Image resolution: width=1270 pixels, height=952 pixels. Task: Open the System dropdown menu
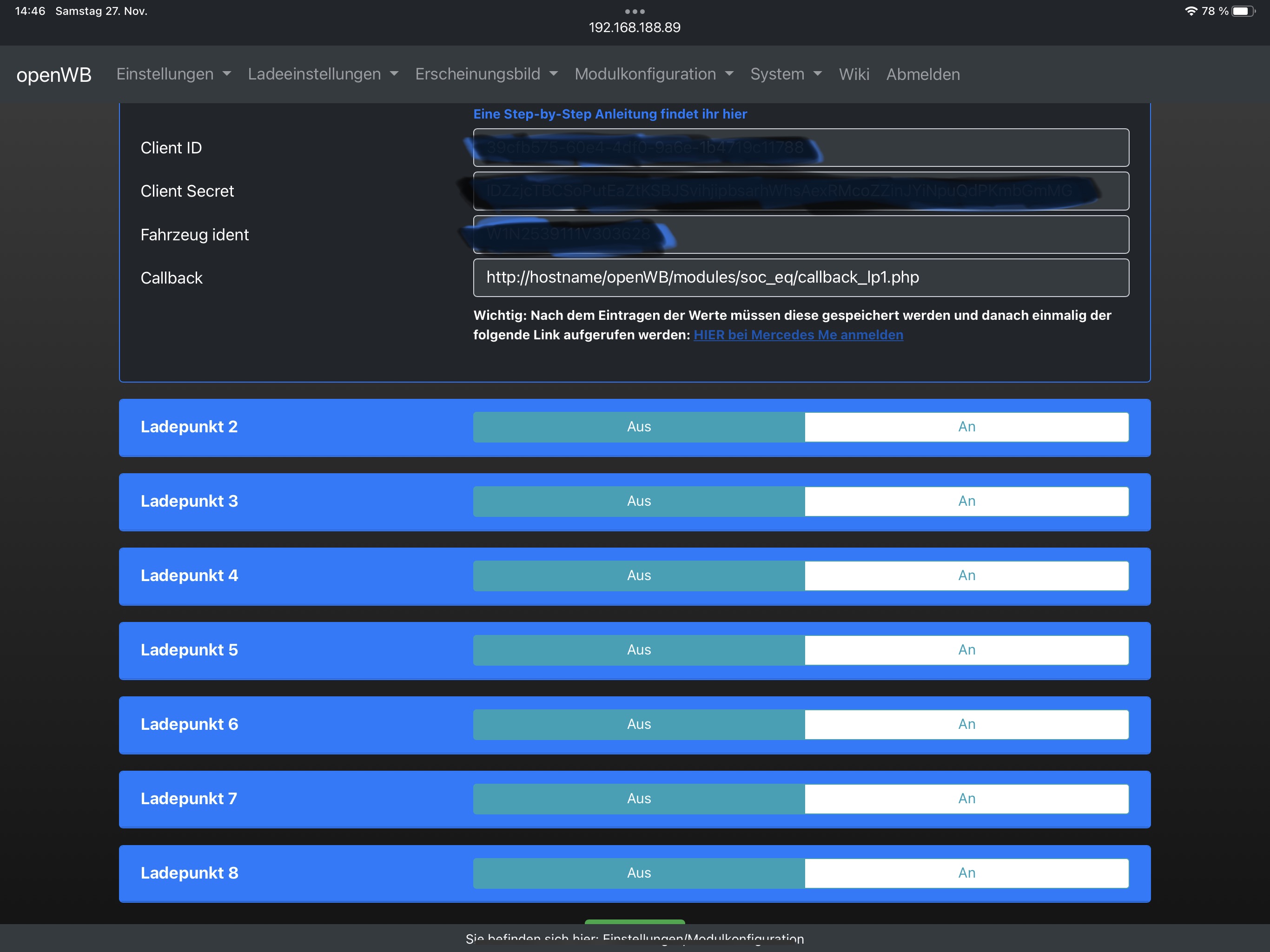tap(786, 74)
